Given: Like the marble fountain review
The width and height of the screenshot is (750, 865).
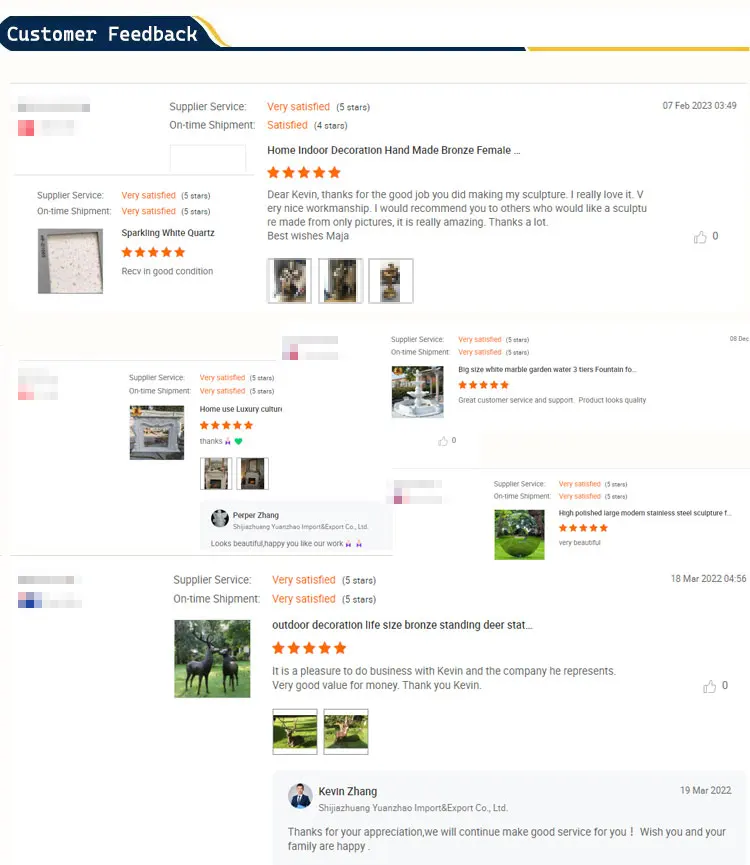Looking at the screenshot, I should [443, 441].
